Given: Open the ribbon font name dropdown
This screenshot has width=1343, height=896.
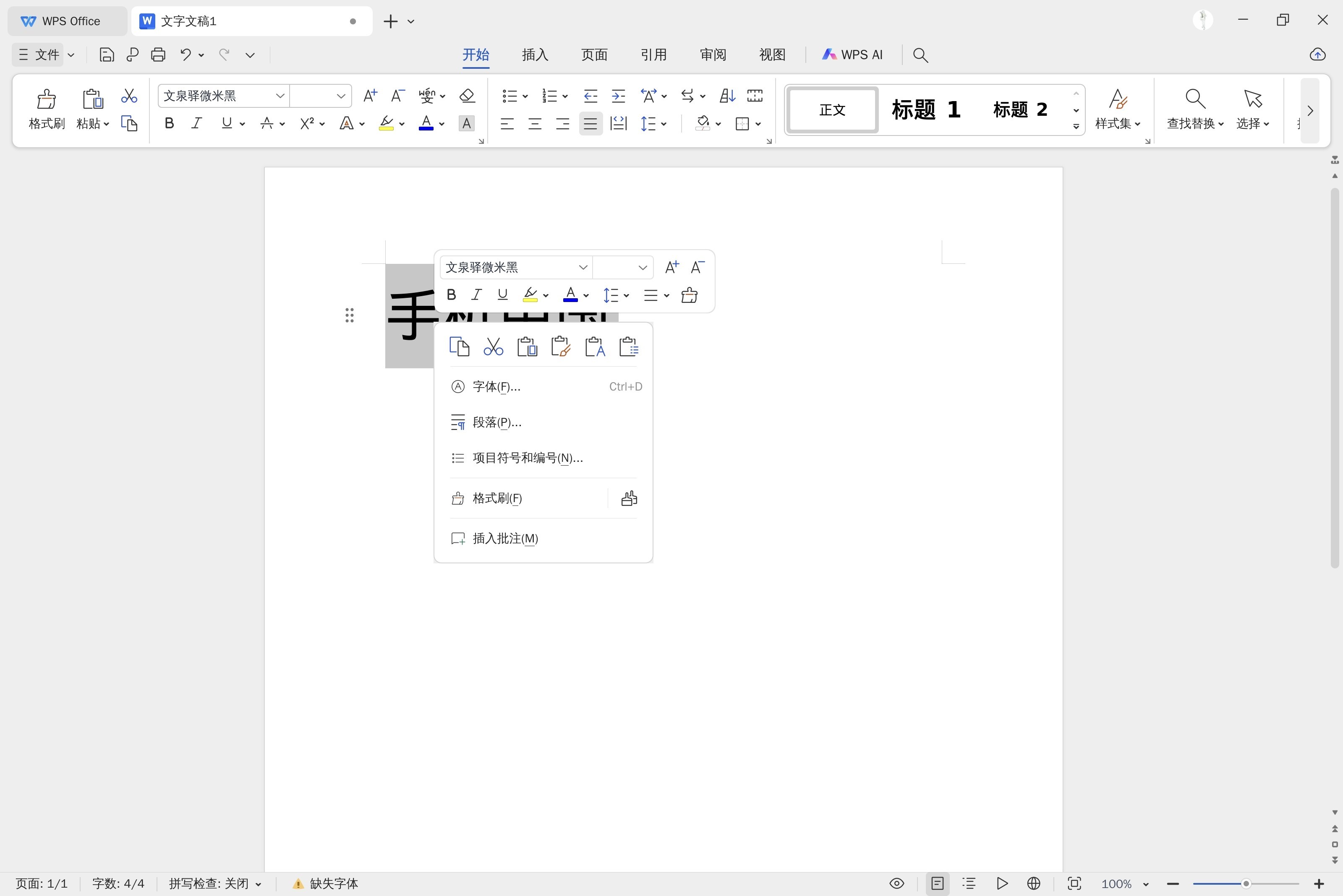Looking at the screenshot, I should click(280, 95).
